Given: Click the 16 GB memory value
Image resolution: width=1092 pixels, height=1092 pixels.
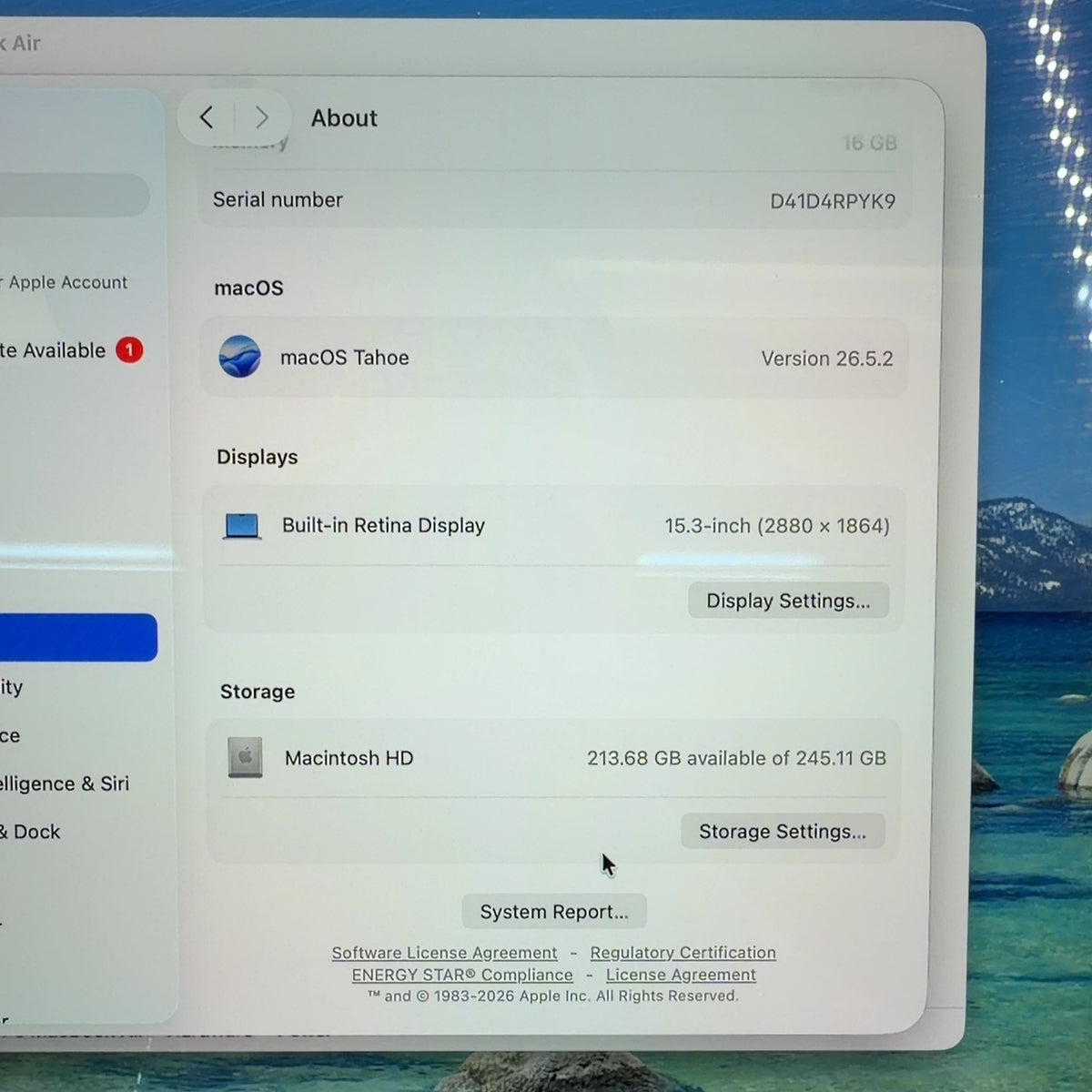Looking at the screenshot, I should pos(869,143).
